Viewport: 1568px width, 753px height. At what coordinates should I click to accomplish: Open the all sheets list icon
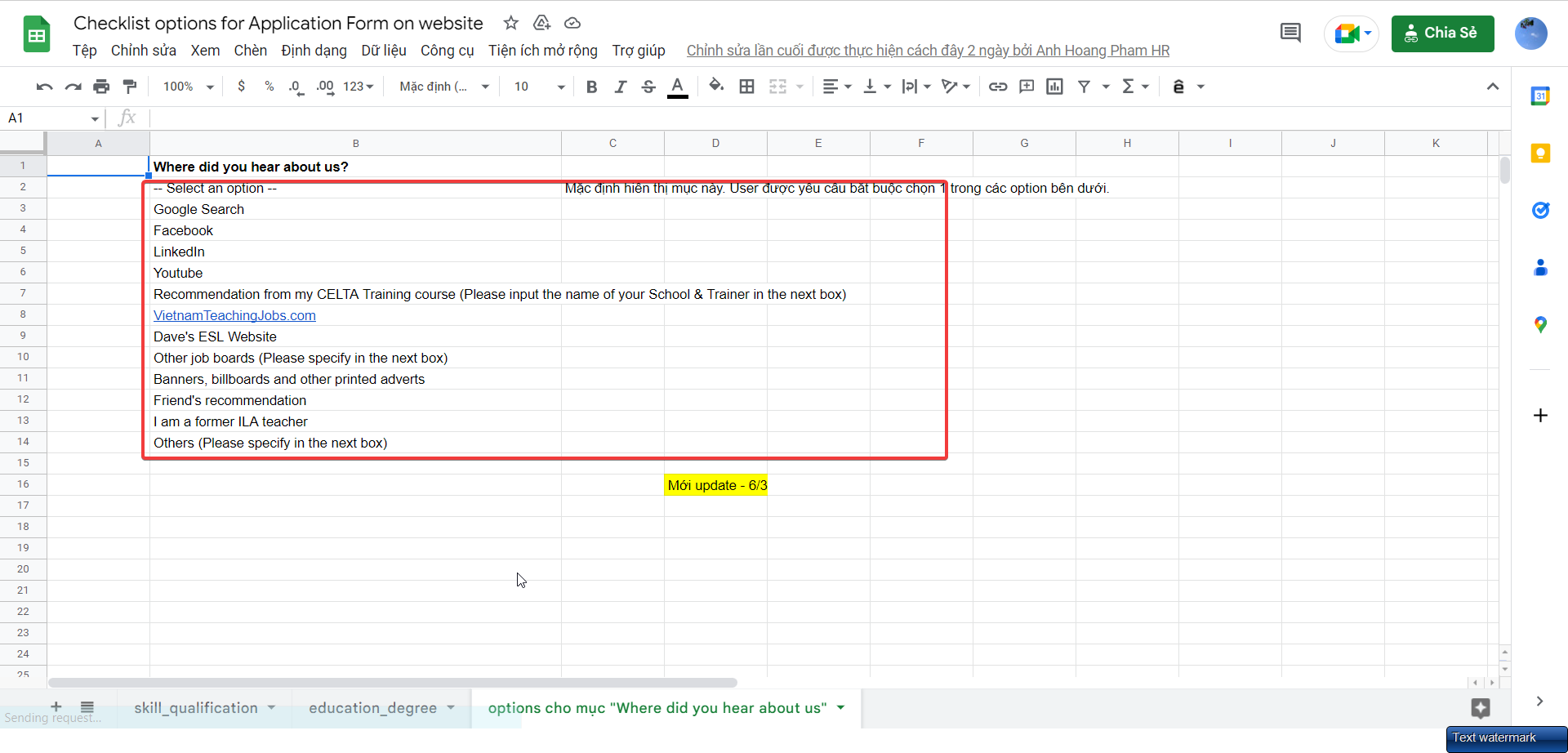87,706
